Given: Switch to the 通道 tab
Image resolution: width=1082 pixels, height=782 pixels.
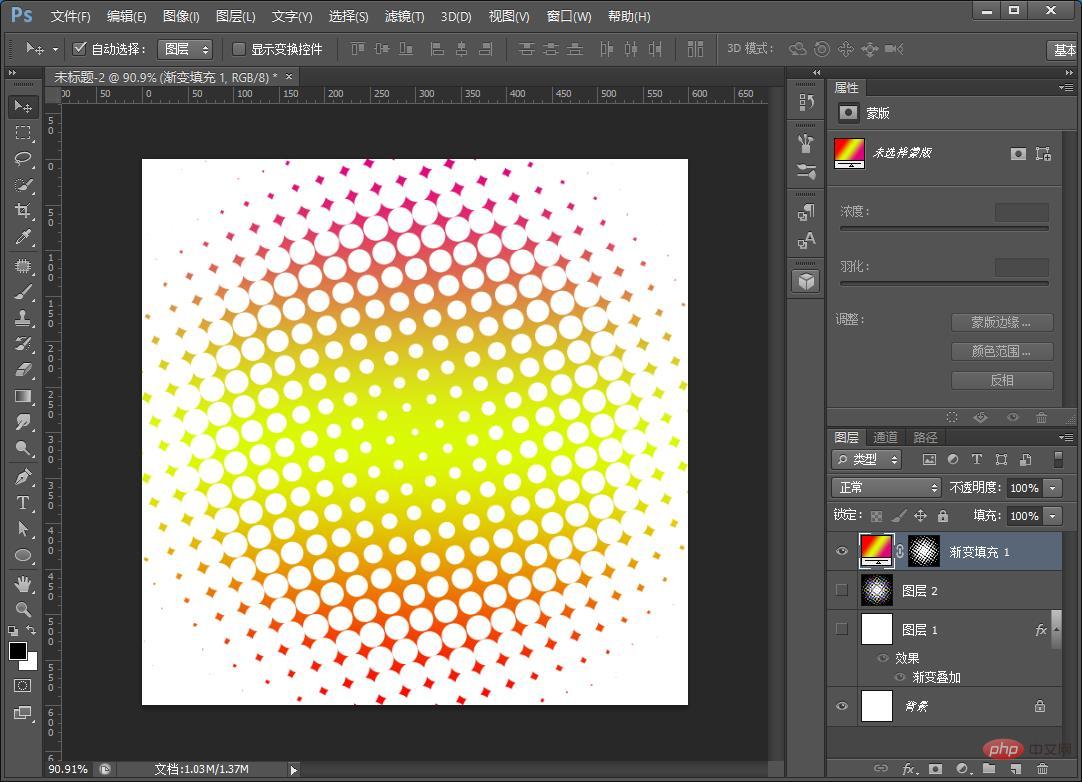Looking at the screenshot, I should (885, 437).
